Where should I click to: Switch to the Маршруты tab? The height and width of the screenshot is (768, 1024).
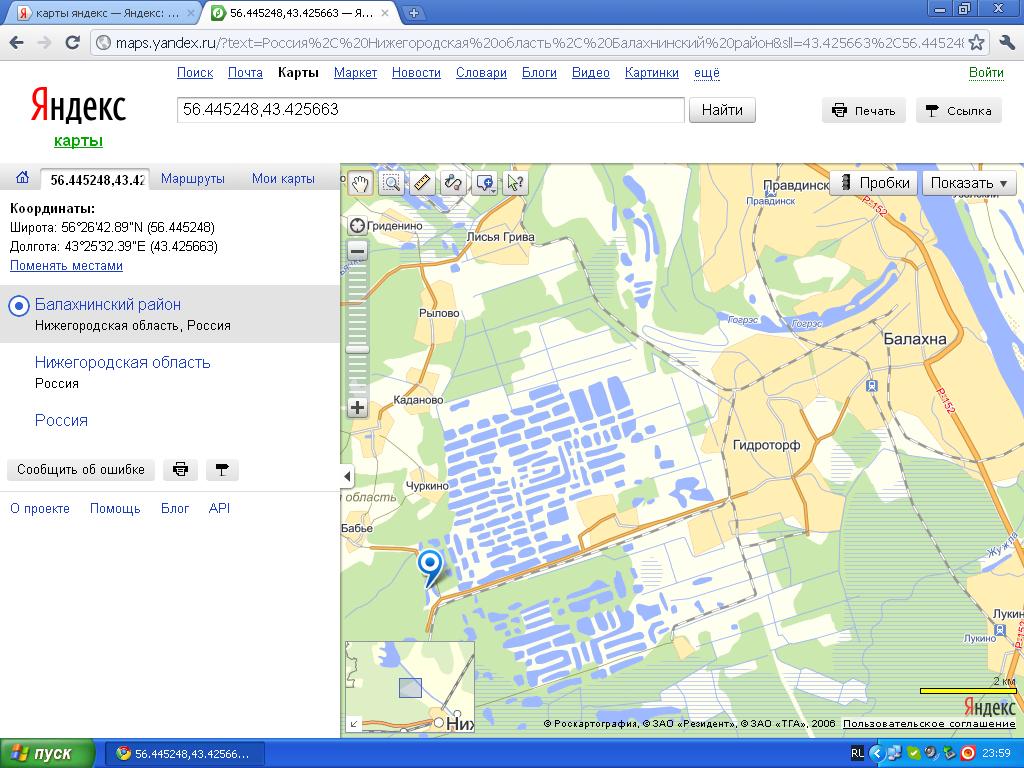click(193, 179)
